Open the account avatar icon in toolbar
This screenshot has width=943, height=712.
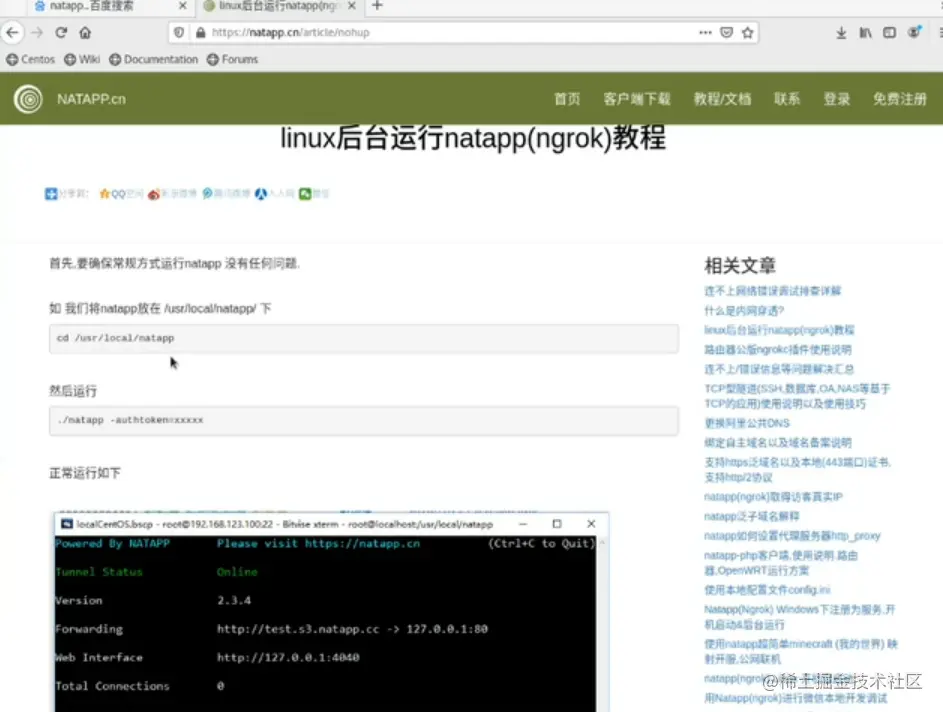[914, 32]
